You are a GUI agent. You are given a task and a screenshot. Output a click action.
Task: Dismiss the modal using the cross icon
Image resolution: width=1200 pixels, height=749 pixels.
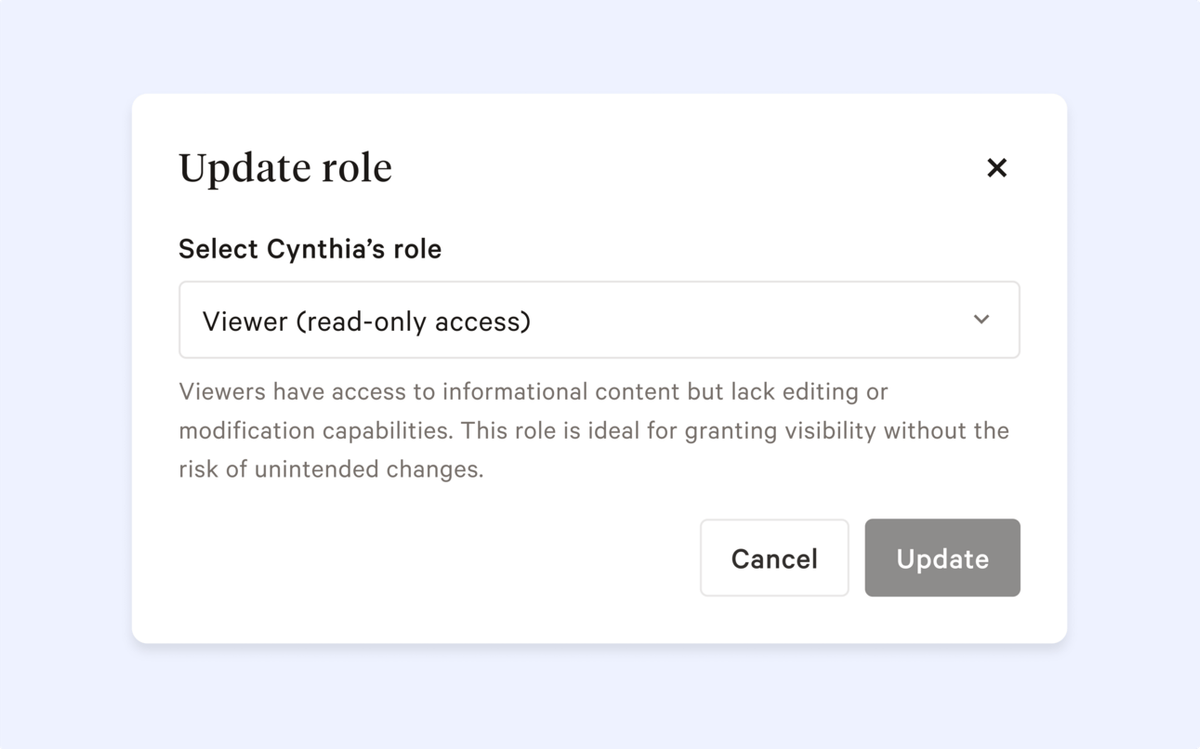[x=996, y=168]
